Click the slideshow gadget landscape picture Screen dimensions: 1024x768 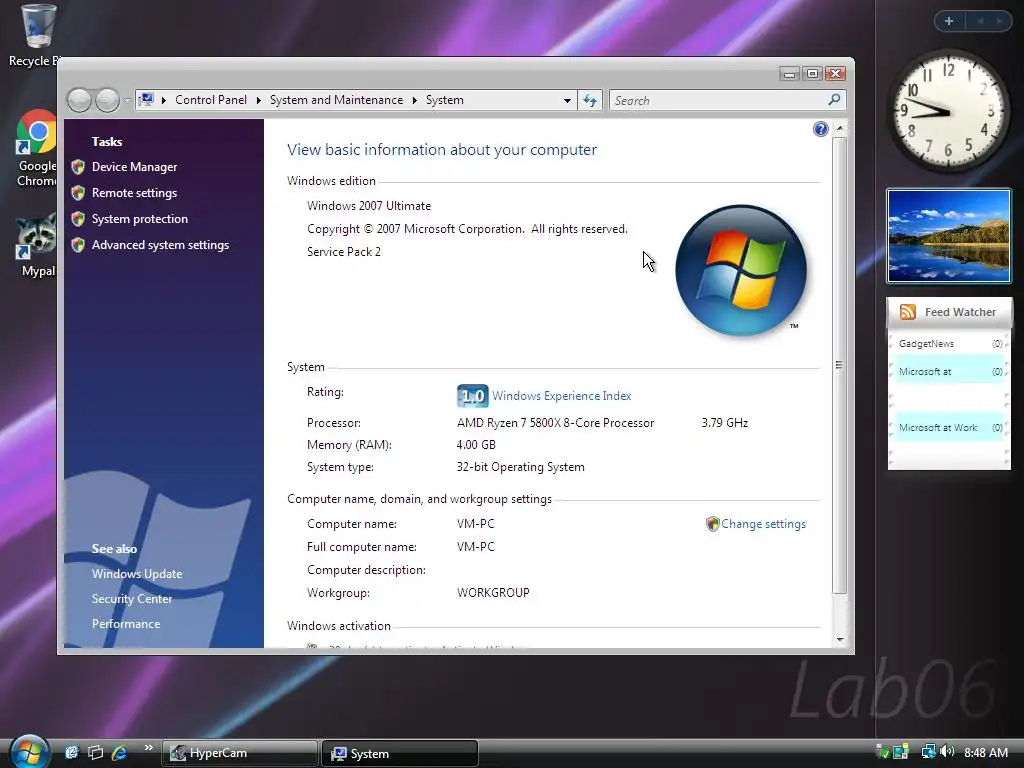[x=948, y=236]
